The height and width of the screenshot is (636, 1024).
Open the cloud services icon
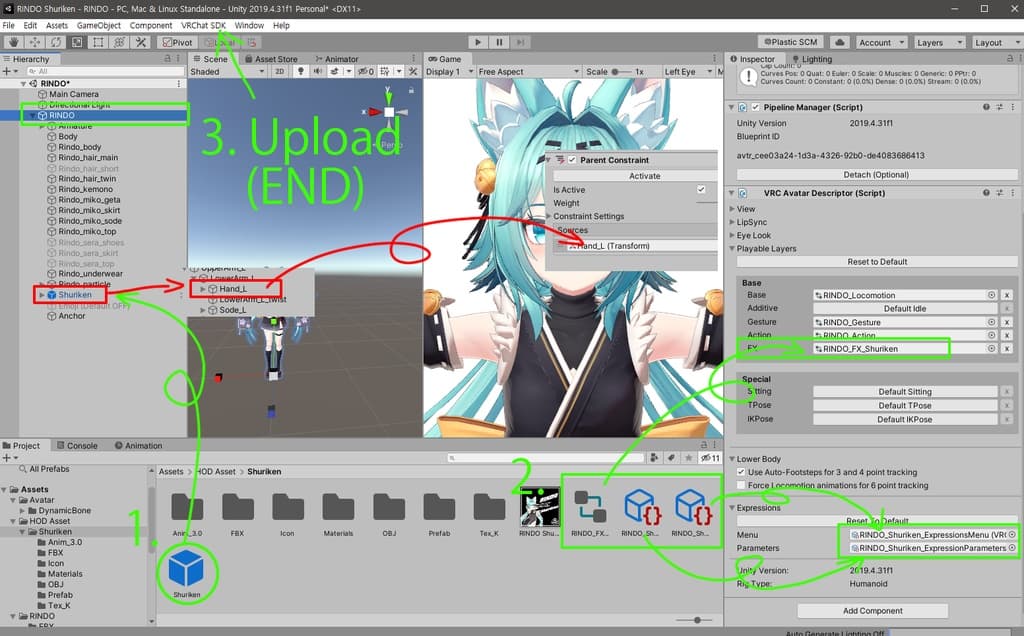tap(840, 42)
